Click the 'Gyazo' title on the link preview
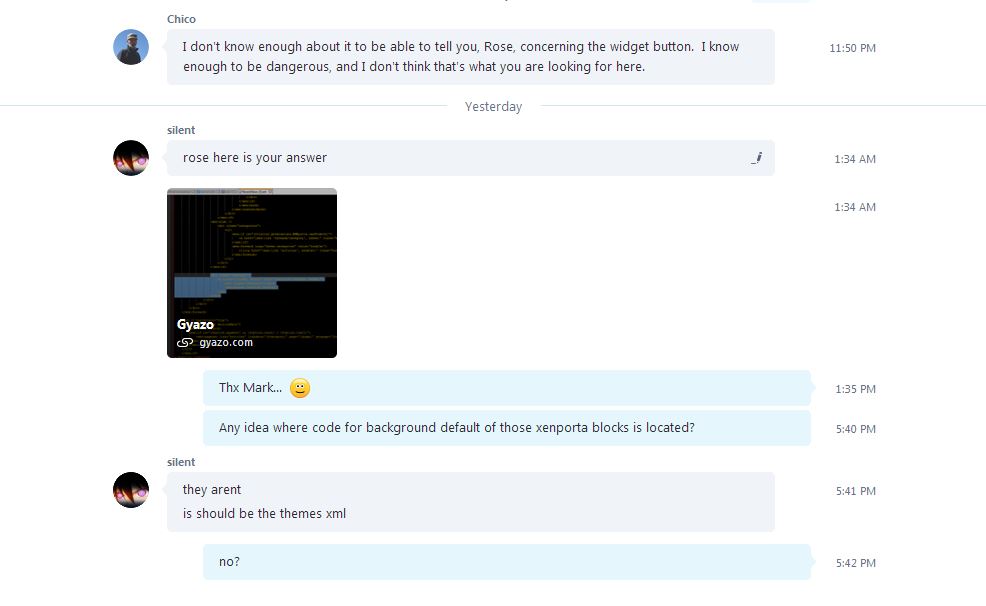The height and width of the screenshot is (606, 986). (195, 325)
